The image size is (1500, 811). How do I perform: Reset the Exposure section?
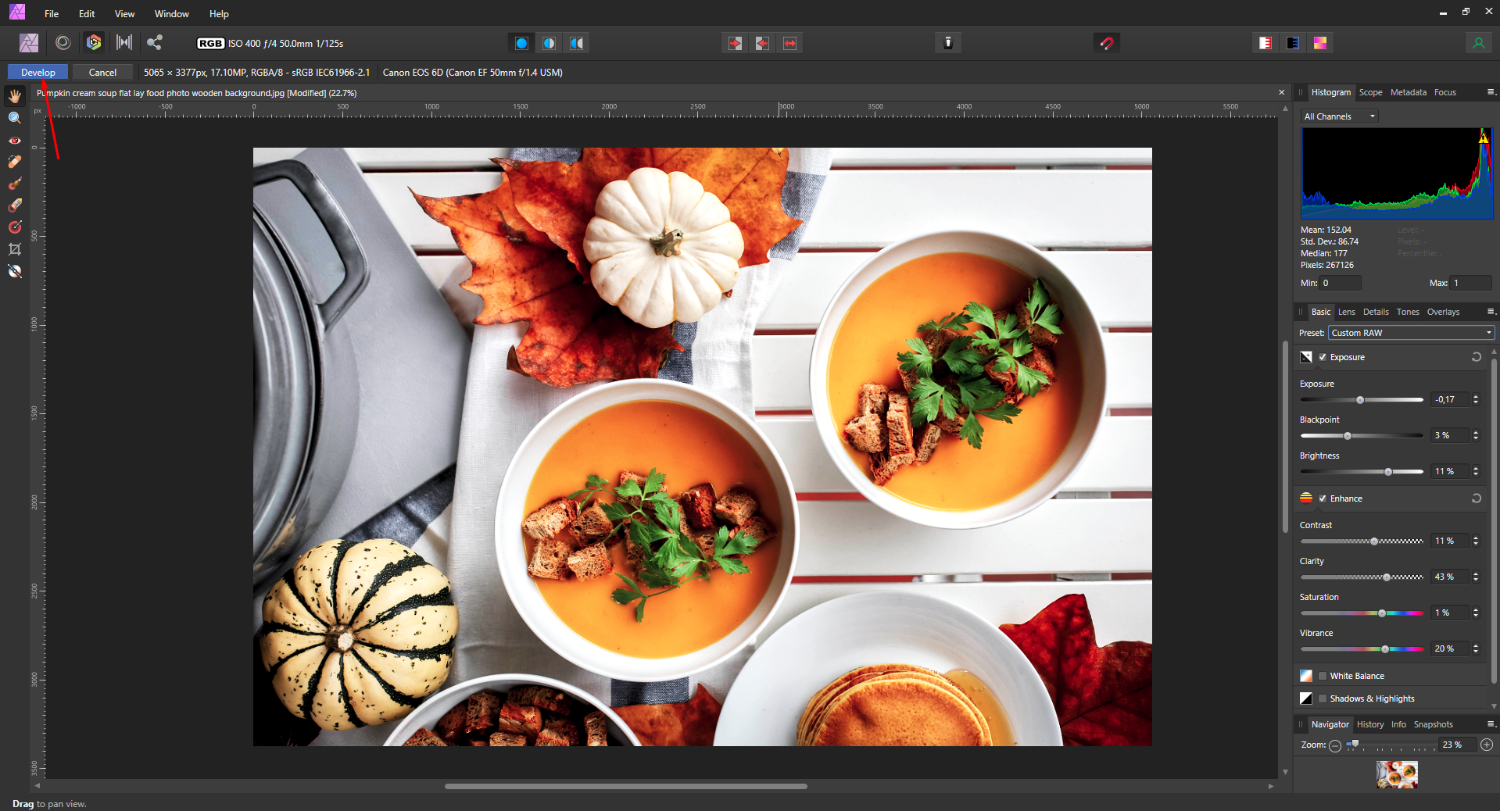click(x=1476, y=357)
